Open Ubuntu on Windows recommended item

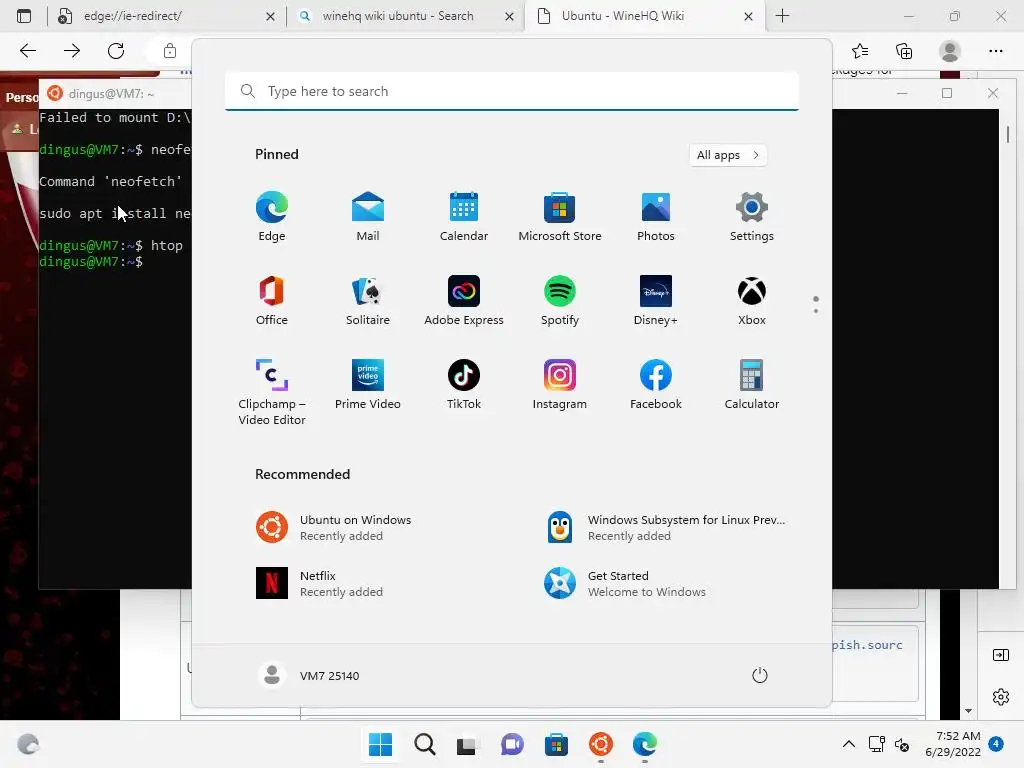(x=367, y=528)
